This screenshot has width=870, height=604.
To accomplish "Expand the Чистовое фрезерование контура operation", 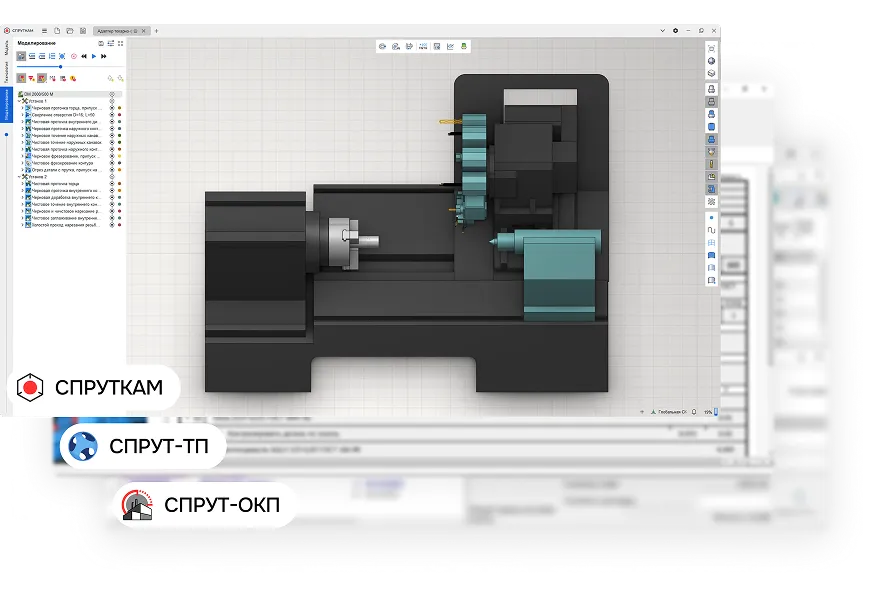I will [x=23, y=163].
